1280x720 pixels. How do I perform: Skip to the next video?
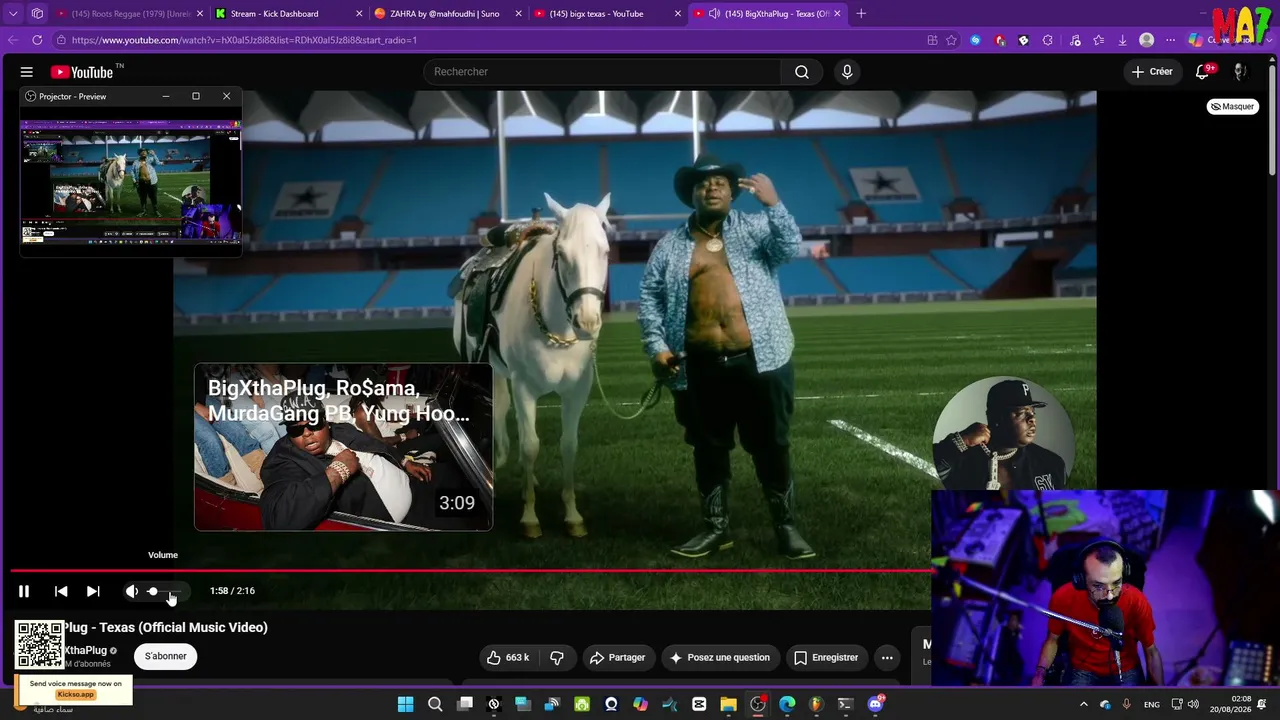click(93, 591)
